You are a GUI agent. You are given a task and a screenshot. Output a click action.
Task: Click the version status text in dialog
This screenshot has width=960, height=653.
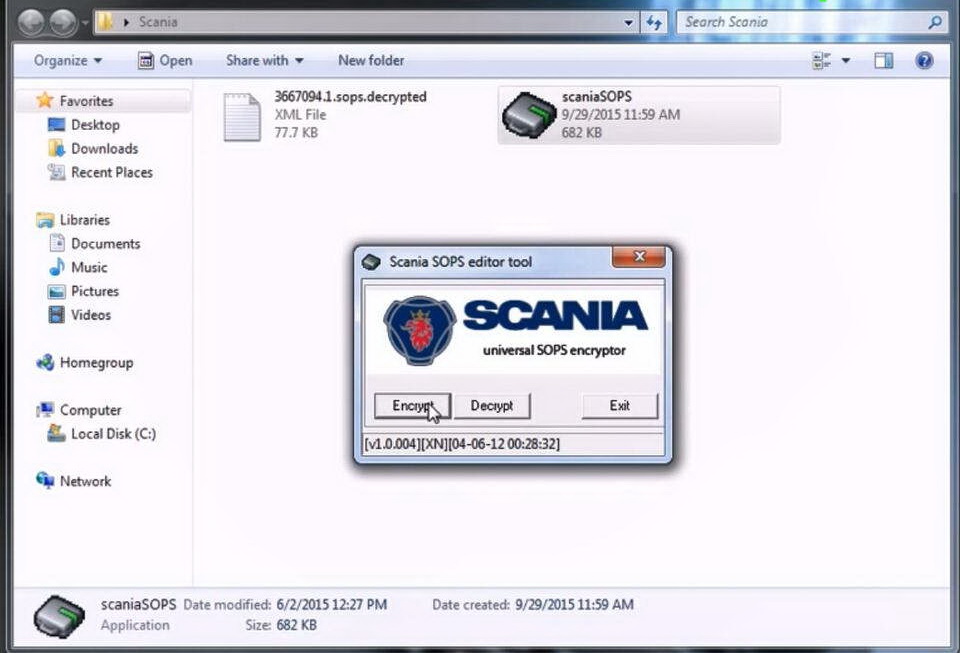(462, 444)
